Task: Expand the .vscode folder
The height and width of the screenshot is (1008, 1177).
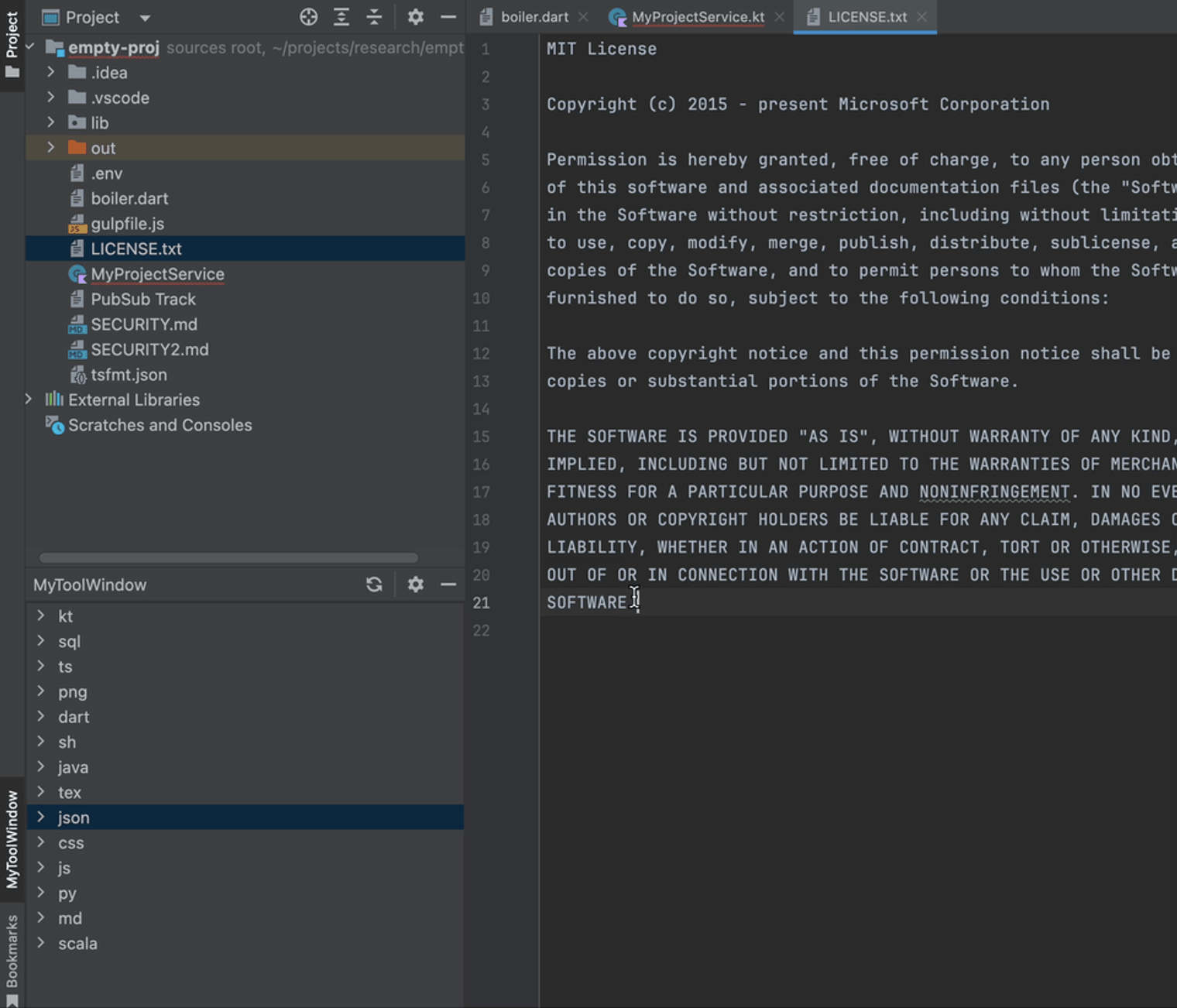Action: (x=51, y=97)
